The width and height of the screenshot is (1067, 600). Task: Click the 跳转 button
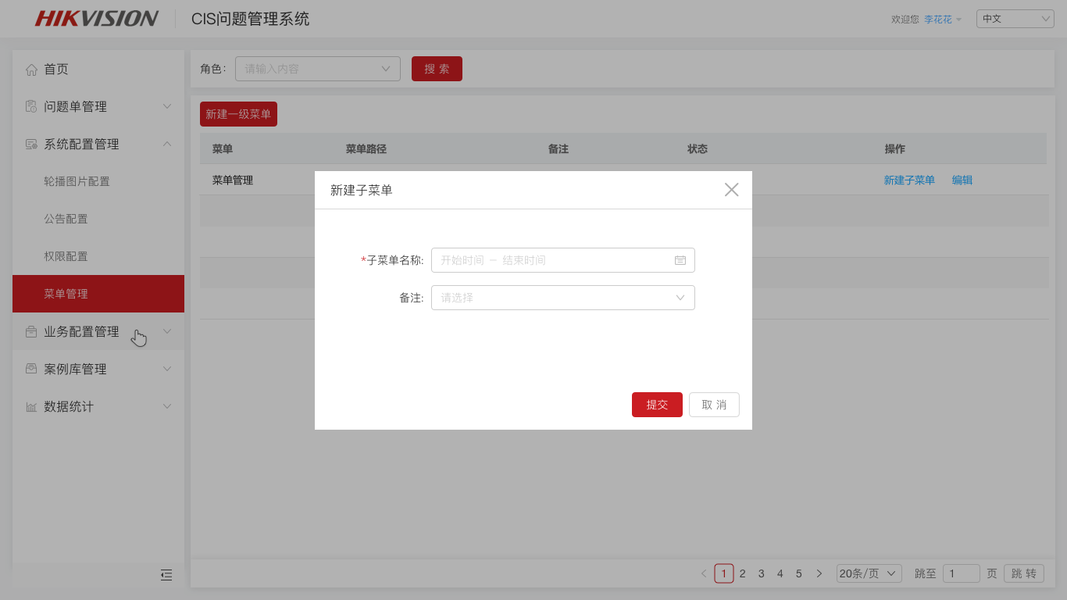[1023, 573]
